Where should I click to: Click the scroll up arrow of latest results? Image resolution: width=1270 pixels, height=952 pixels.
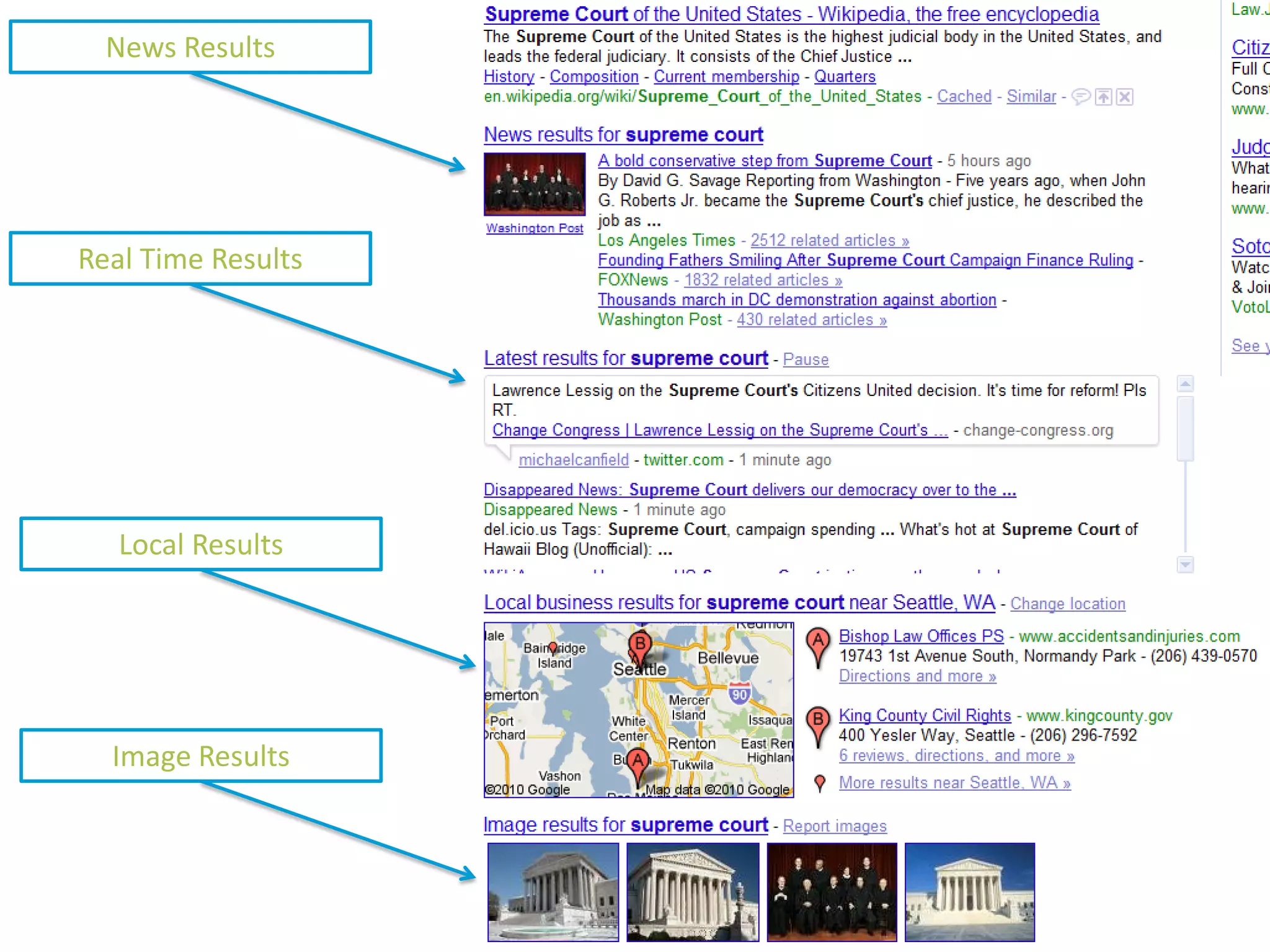[x=1185, y=384]
